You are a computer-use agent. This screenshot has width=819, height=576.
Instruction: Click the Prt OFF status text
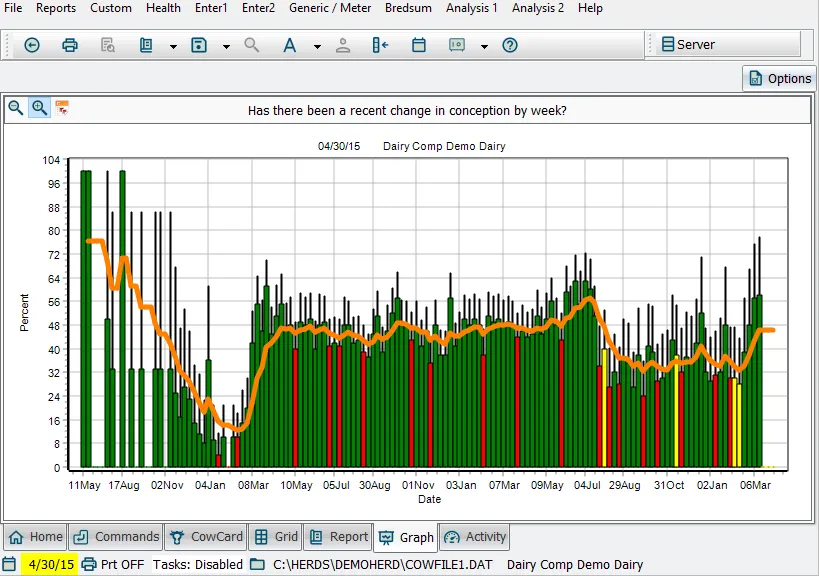pos(122,565)
